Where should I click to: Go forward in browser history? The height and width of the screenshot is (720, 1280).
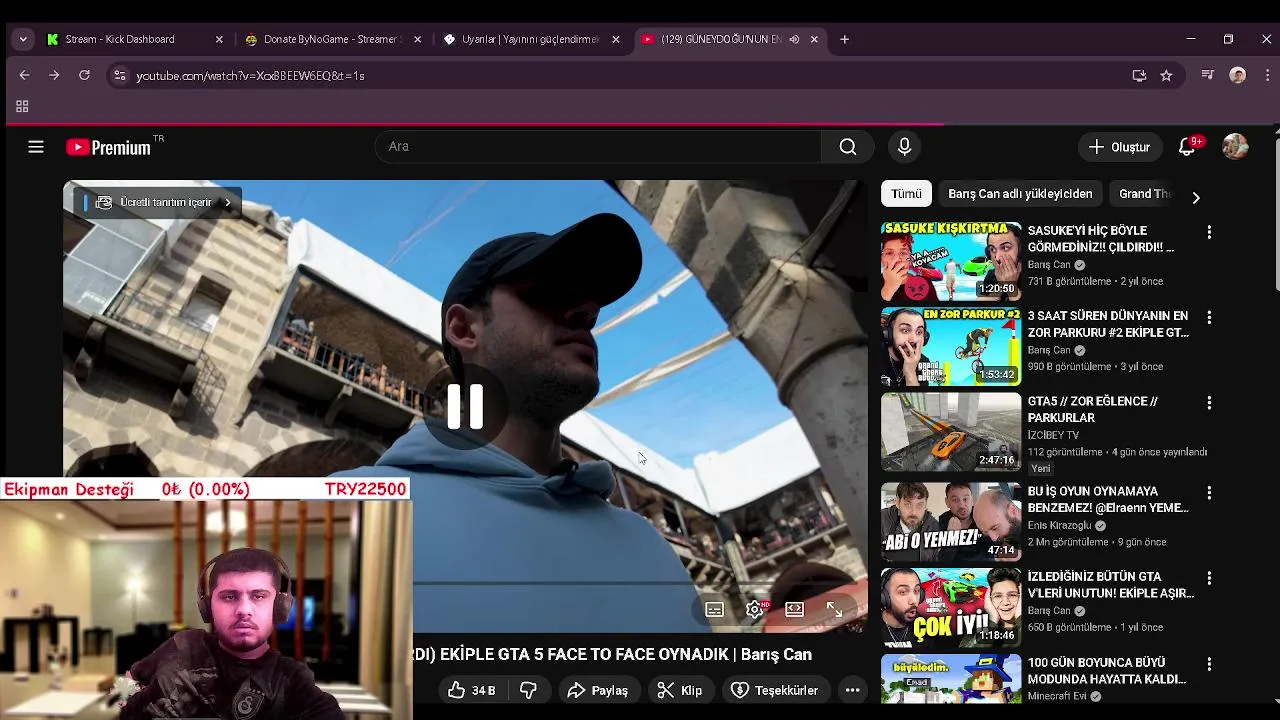pyautogui.click(x=54, y=75)
